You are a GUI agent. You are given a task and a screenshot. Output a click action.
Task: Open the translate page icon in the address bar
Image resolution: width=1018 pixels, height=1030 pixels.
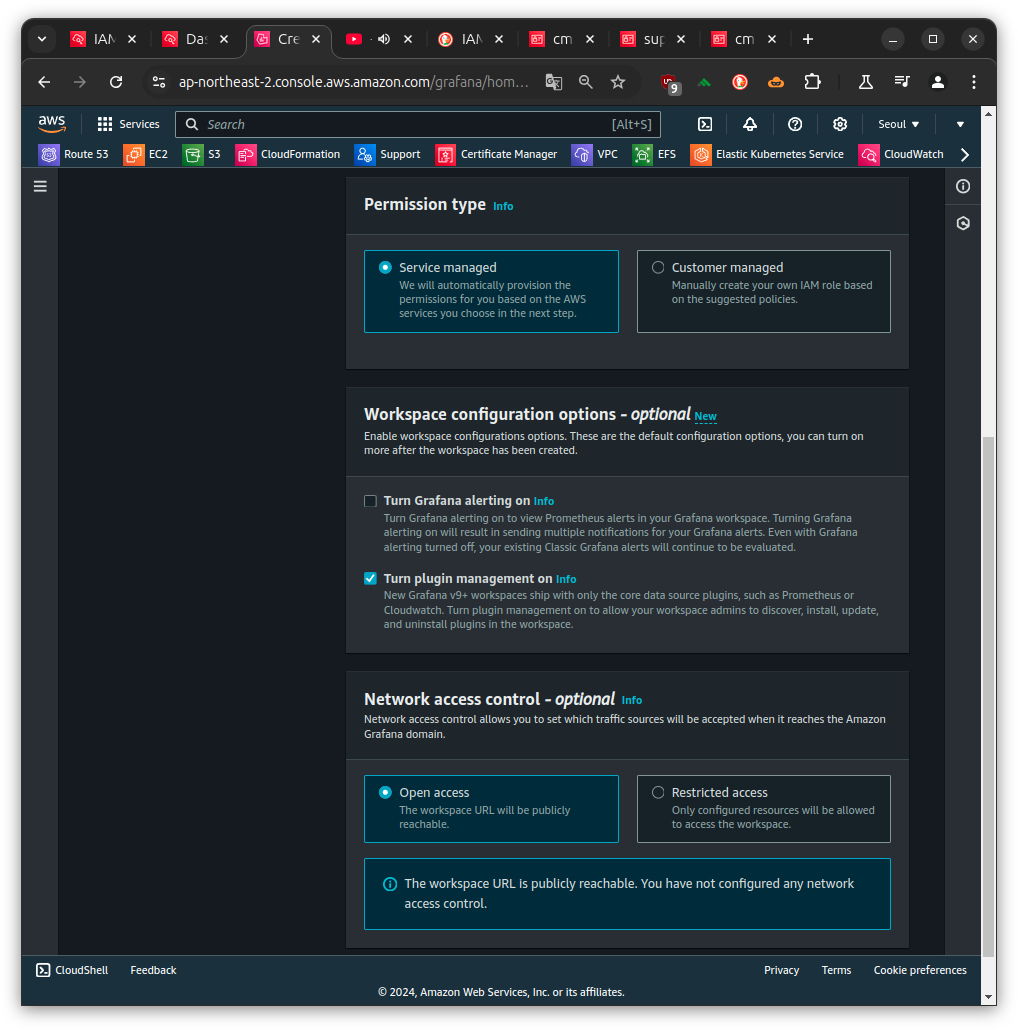coord(554,82)
